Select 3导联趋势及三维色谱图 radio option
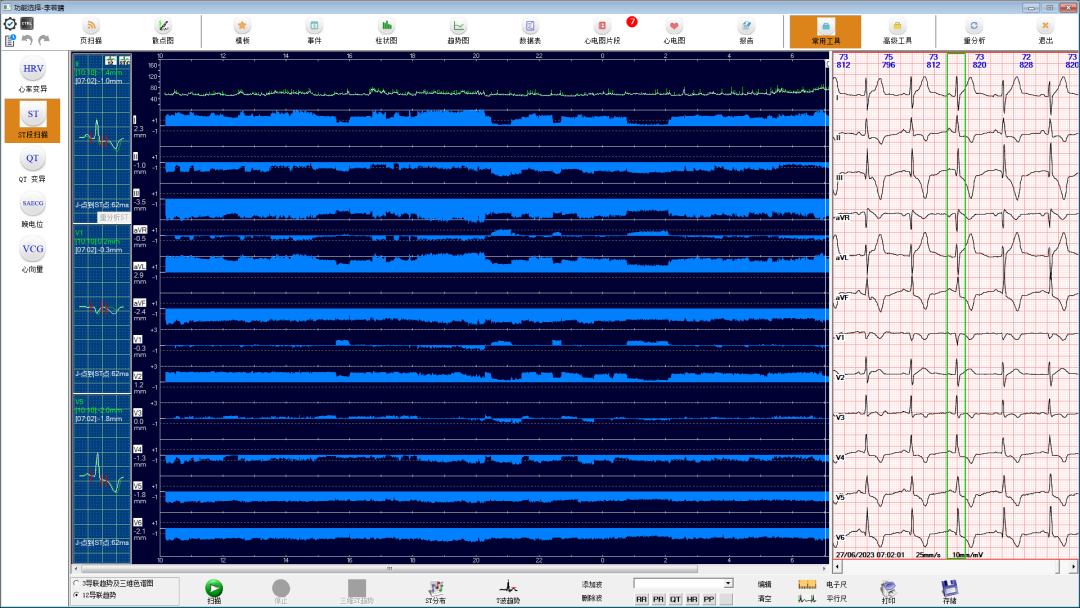Image resolution: width=1080 pixels, height=608 pixels. [76, 583]
